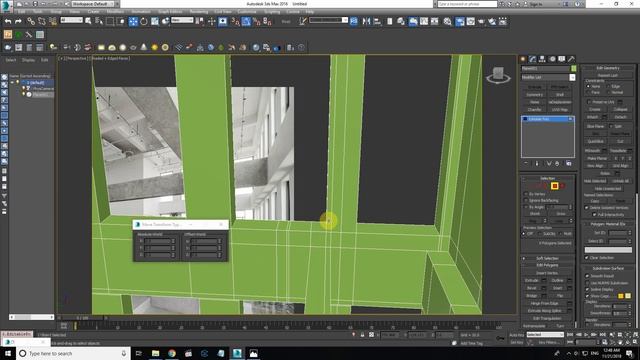Open reference coordinate system View dropdown

182,20
